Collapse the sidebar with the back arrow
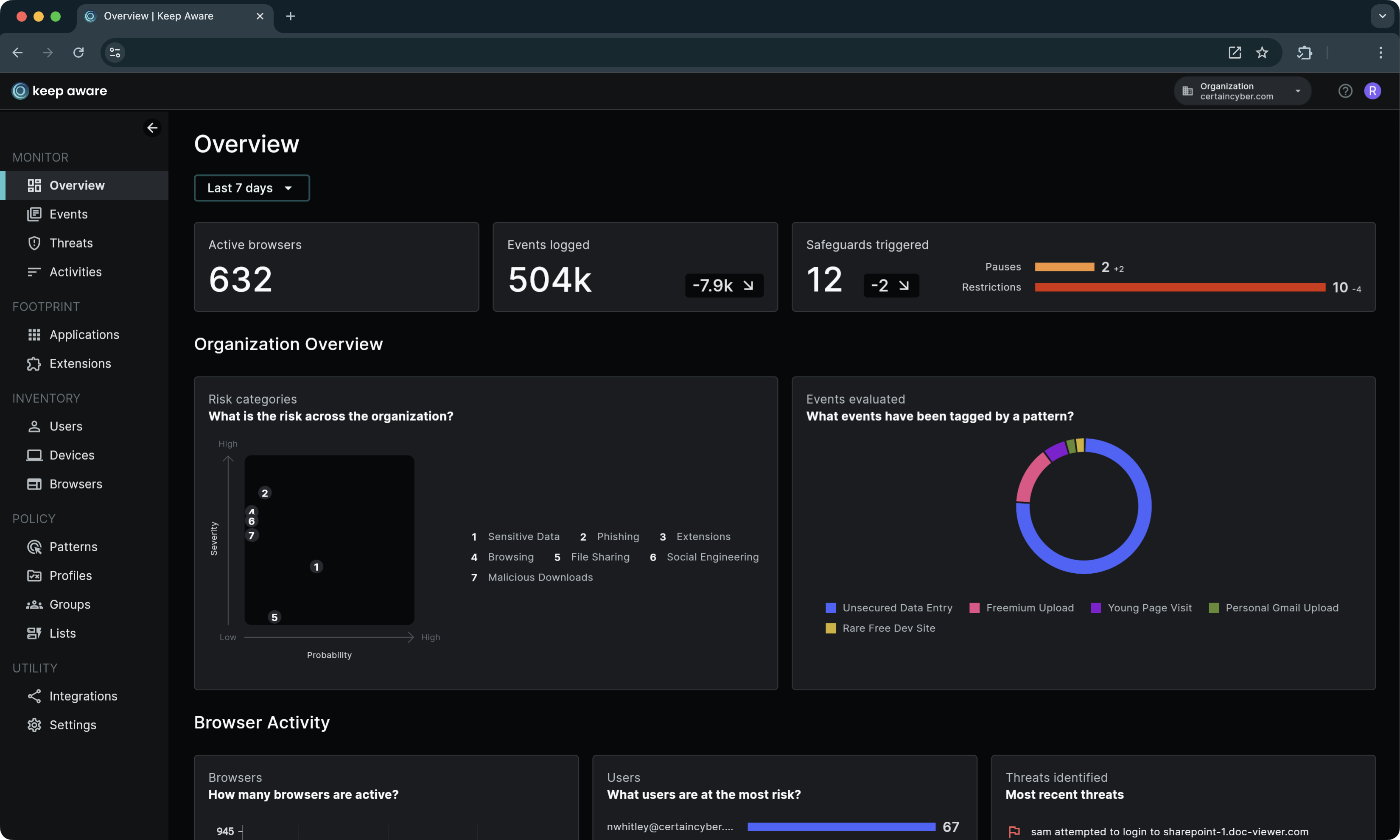The height and width of the screenshot is (840, 1400). coord(152,127)
